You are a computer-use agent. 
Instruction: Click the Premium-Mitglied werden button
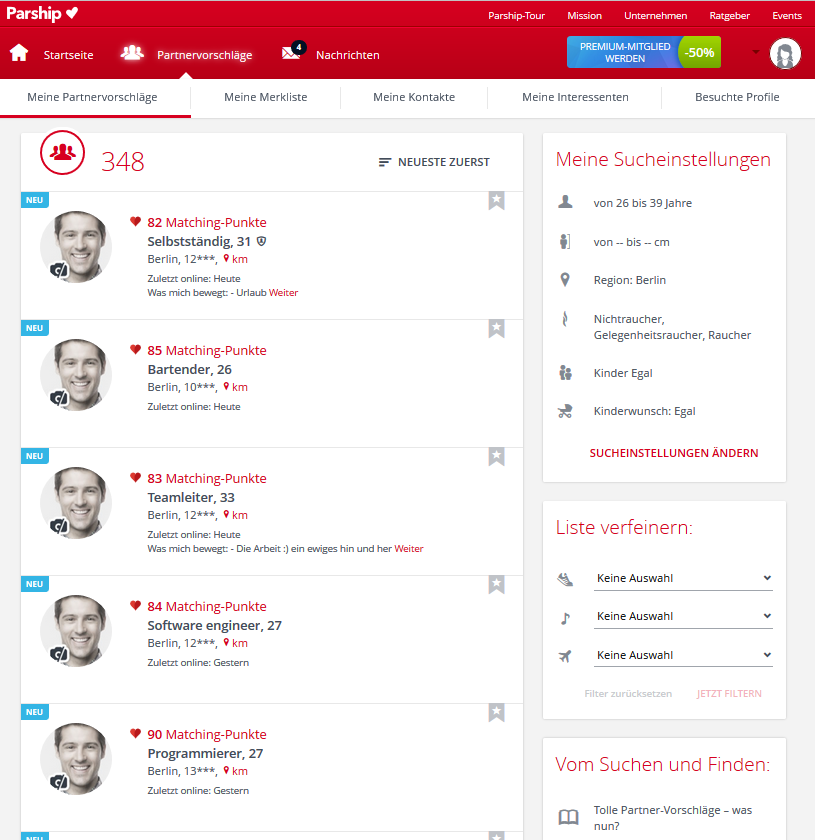coord(644,52)
